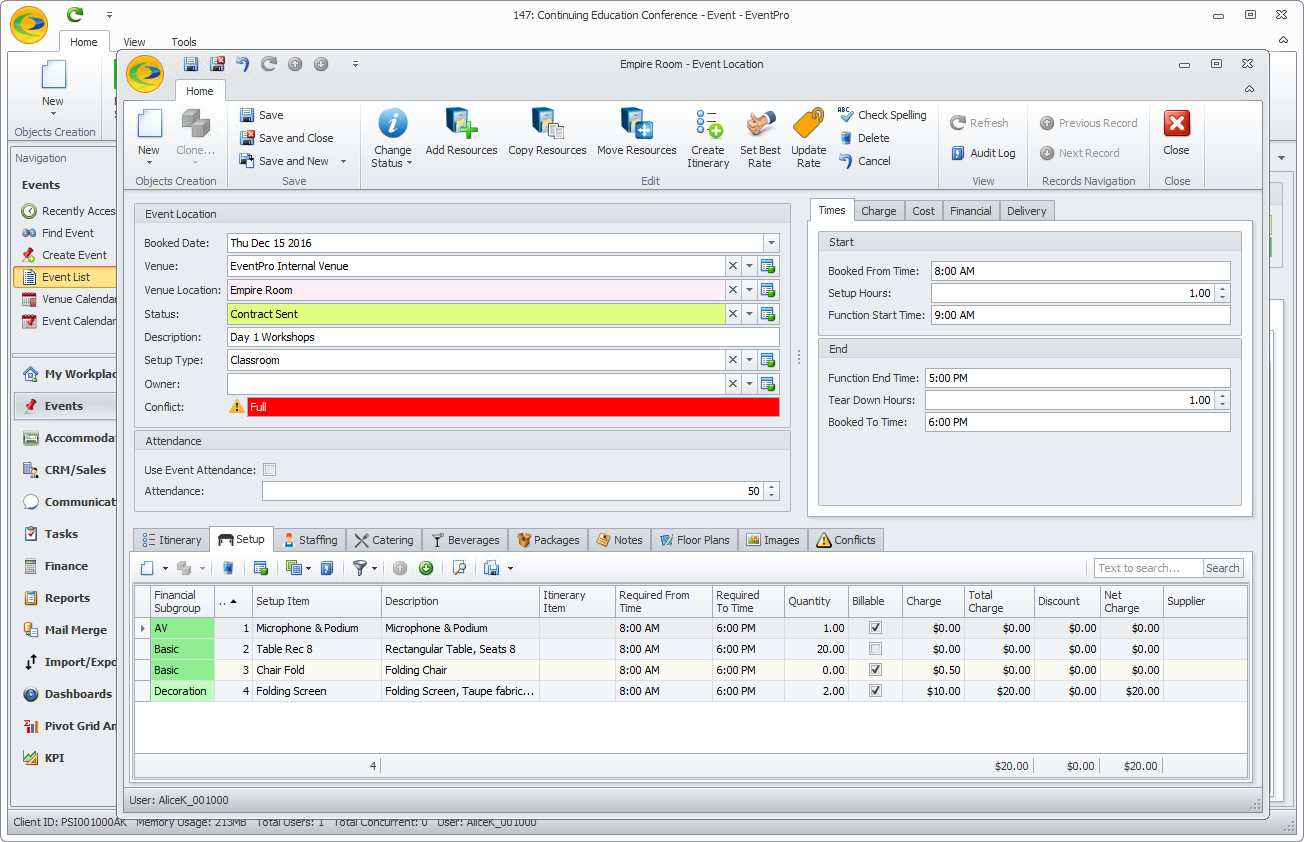Click the Add Resources ribbon icon
The image size is (1304, 842).
click(461, 124)
